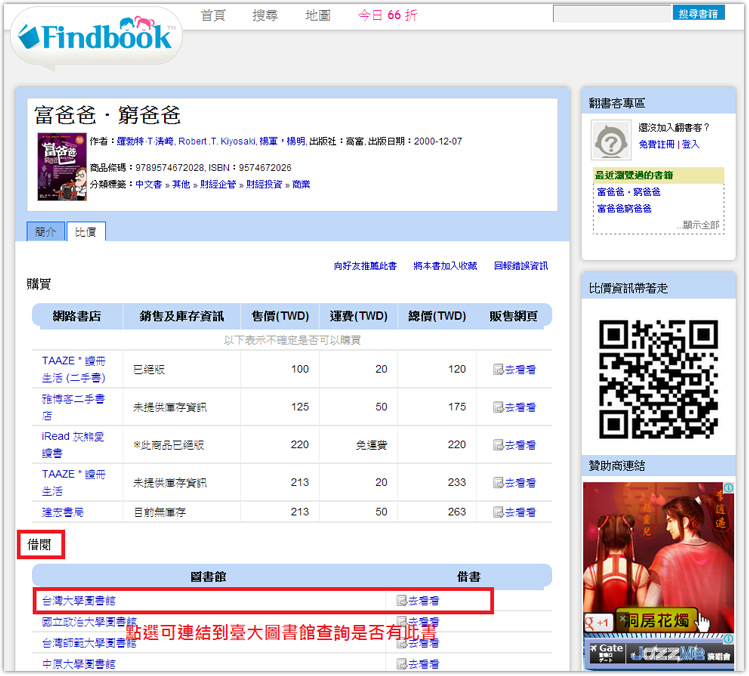Click the book cover thumbnail

coord(62,167)
